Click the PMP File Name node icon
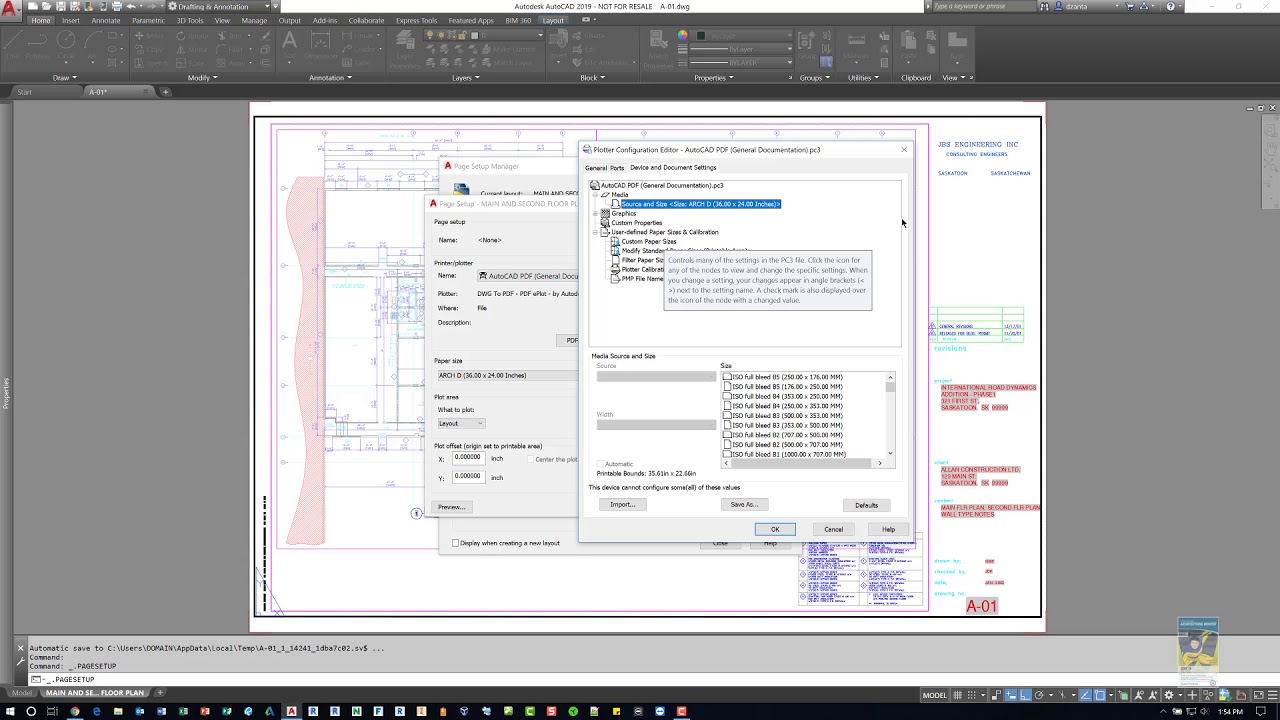This screenshot has height=720, width=1280. [615, 279]
